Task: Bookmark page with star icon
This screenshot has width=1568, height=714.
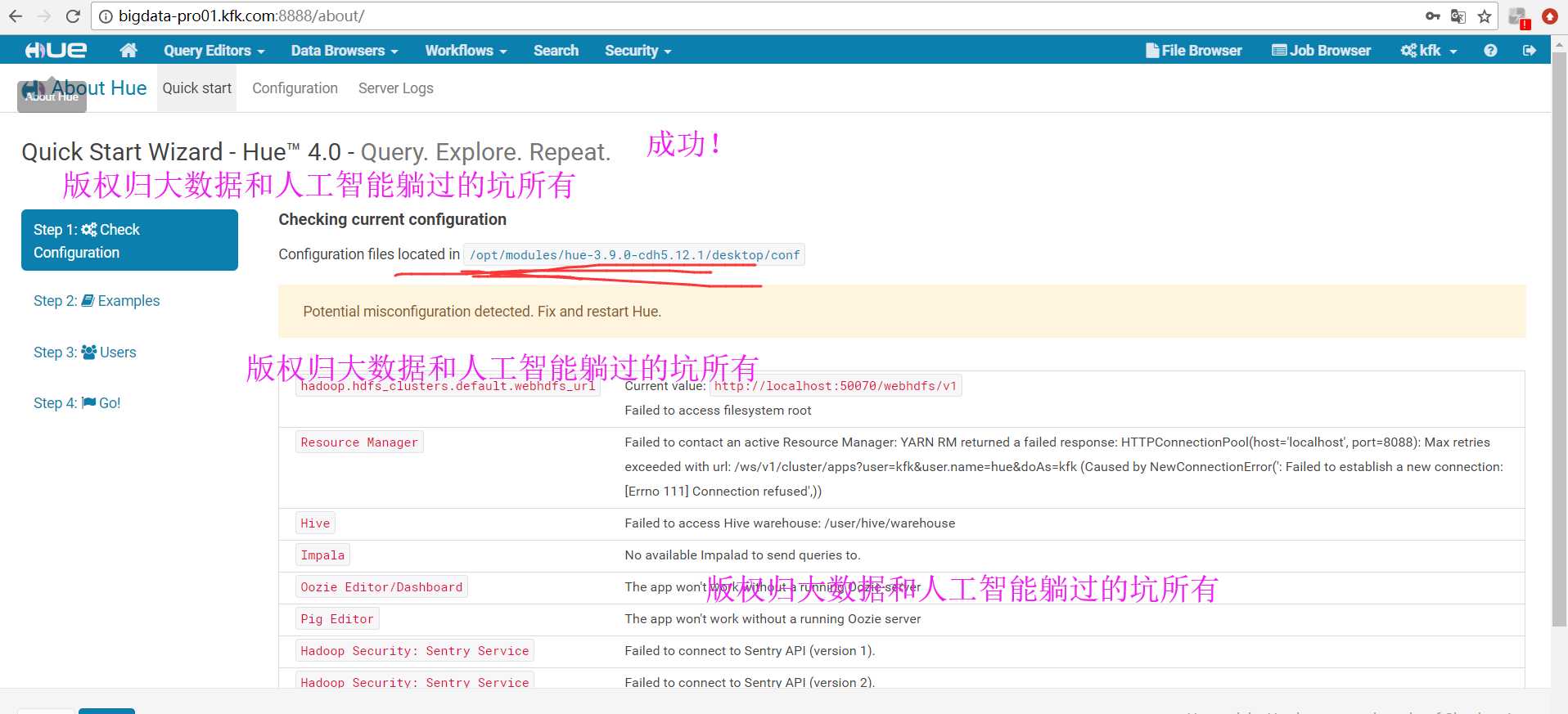Action: click(x=1485, y=16)
